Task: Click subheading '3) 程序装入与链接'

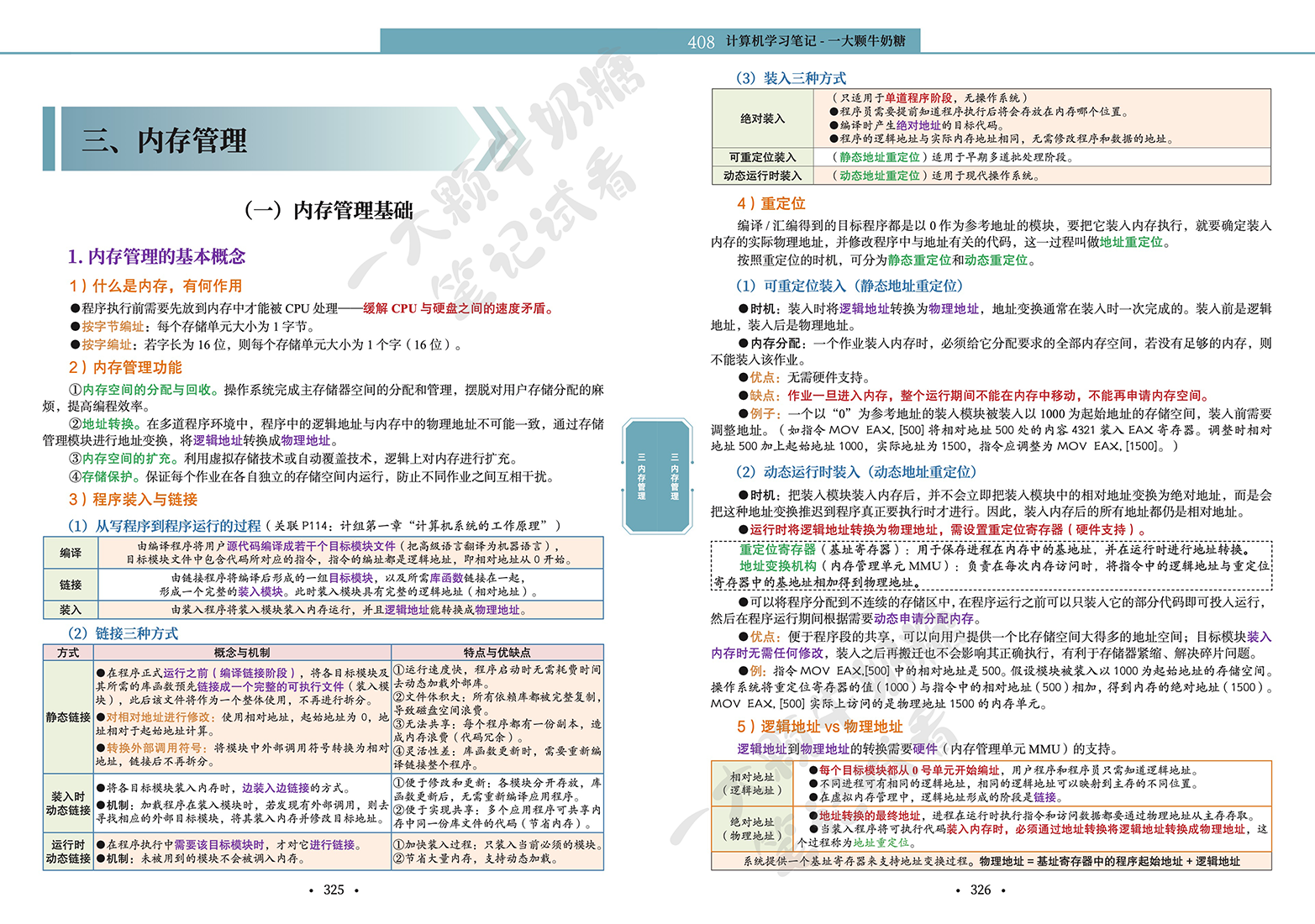Action: click(133, 499)
